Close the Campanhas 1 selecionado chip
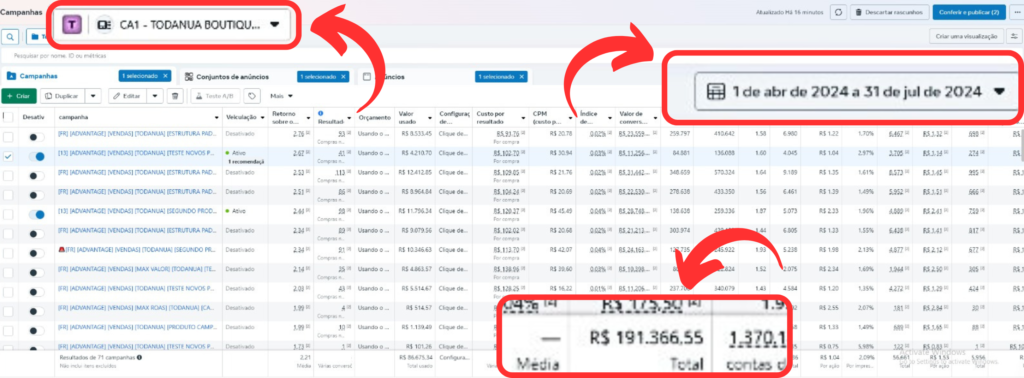This screenshot has height=378, width=1024. click(165, 76)
